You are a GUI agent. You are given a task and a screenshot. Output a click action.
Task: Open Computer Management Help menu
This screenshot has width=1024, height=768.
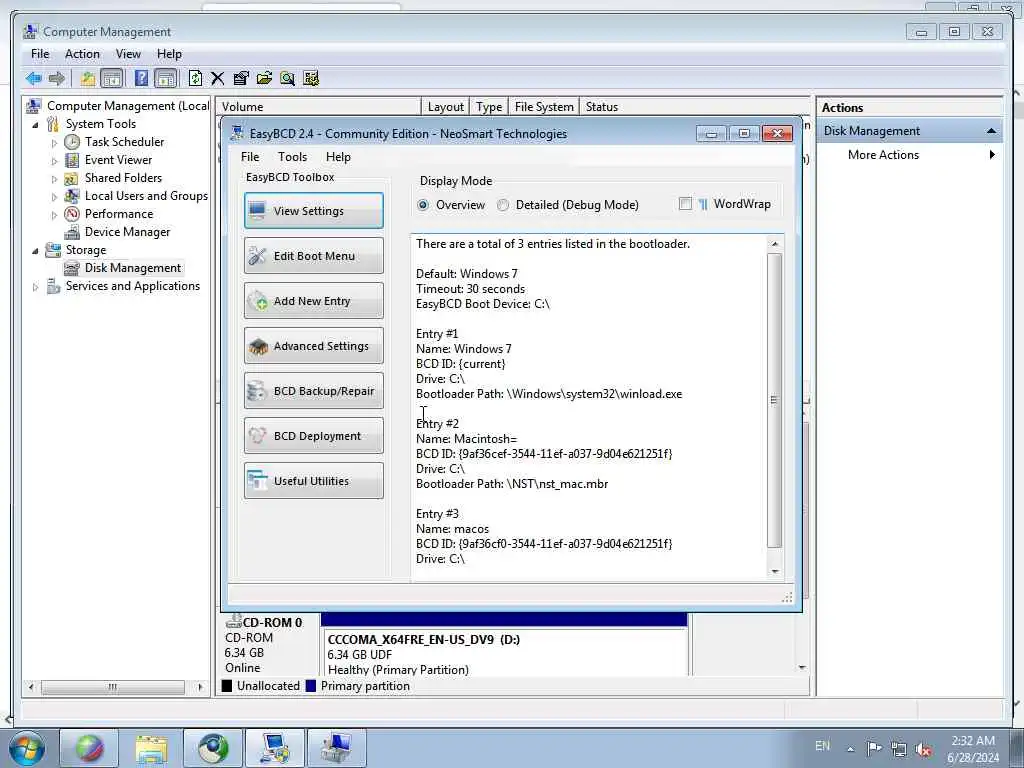coord(169,54)
